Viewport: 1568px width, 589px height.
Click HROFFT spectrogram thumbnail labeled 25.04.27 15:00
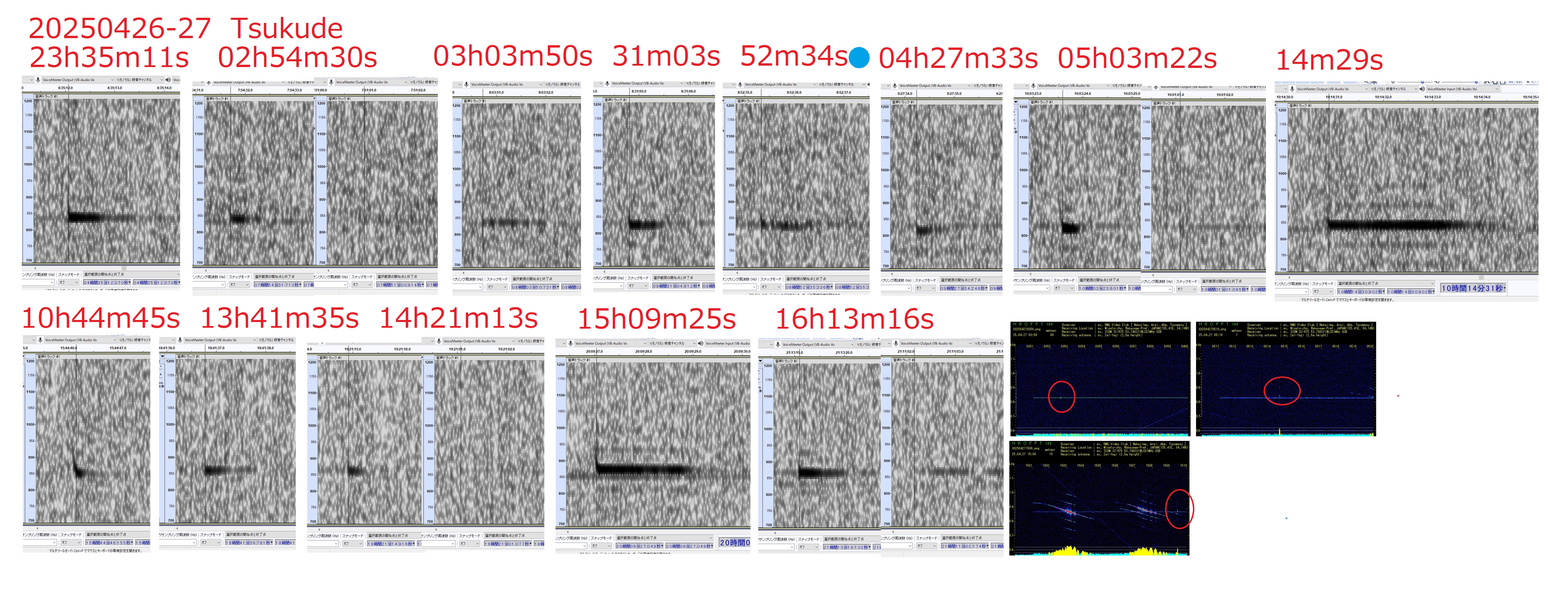1099,498
